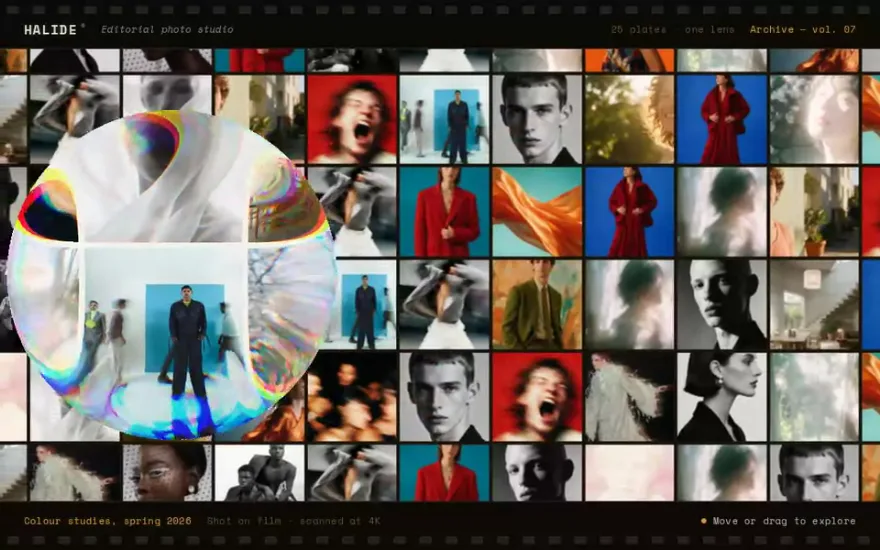Viewport: 880px width, 550px height.
Task: Open bald high-contrast portrait above bob-haired woman
Action: pos(722,304)
